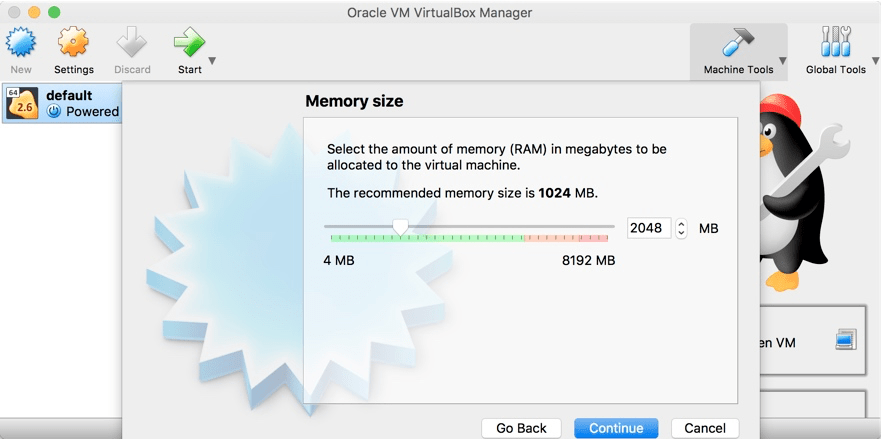This screenshot has height=439, width=882.
Task: Select the Global Tools wrench set icon
Action: [836, 42]
